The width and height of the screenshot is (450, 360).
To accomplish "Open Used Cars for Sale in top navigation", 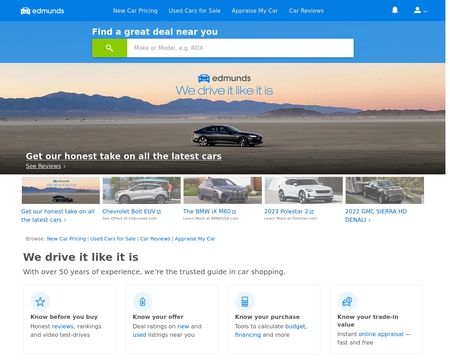I will pos(195,11).
